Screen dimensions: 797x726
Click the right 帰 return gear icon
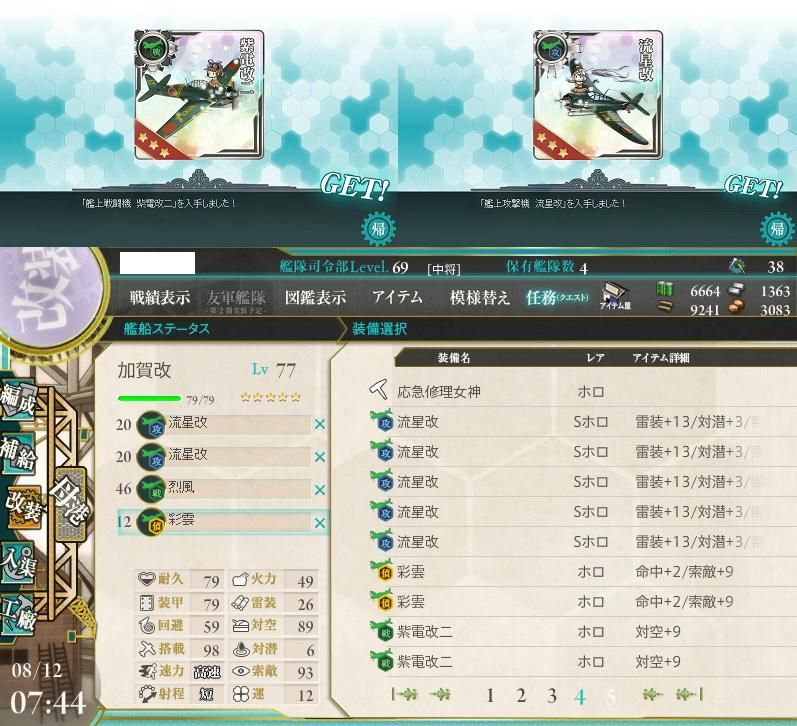click(x=778, y=228)
